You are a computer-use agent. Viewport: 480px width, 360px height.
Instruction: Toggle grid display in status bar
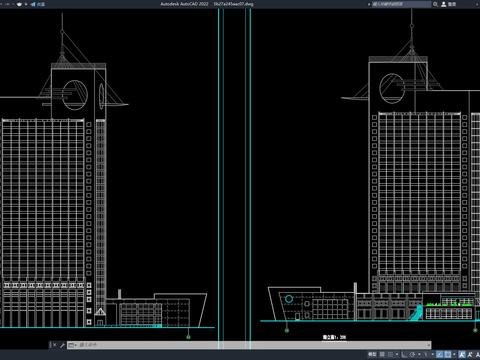point(382,354)
